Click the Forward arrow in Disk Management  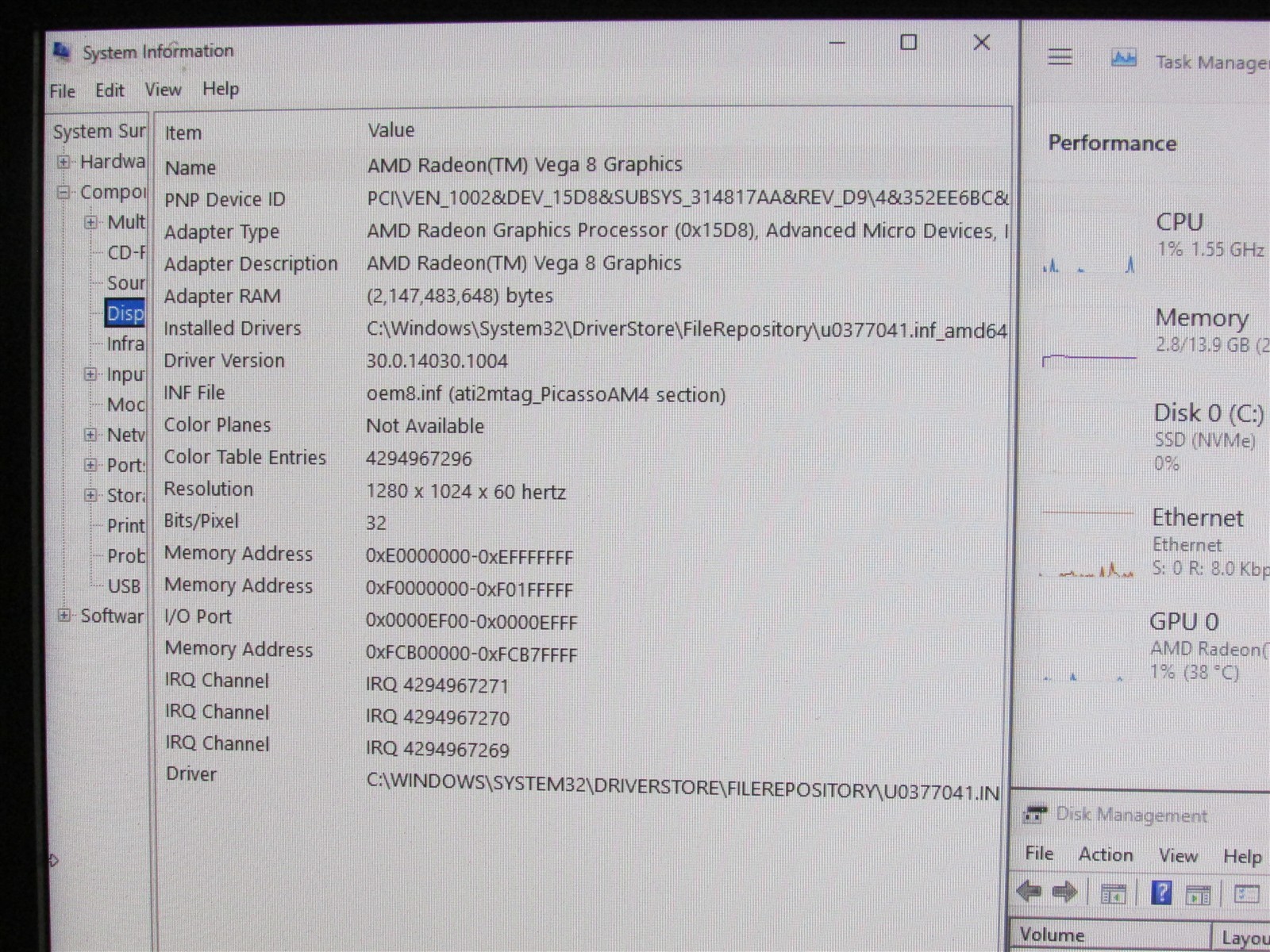tap(1064, 892)
